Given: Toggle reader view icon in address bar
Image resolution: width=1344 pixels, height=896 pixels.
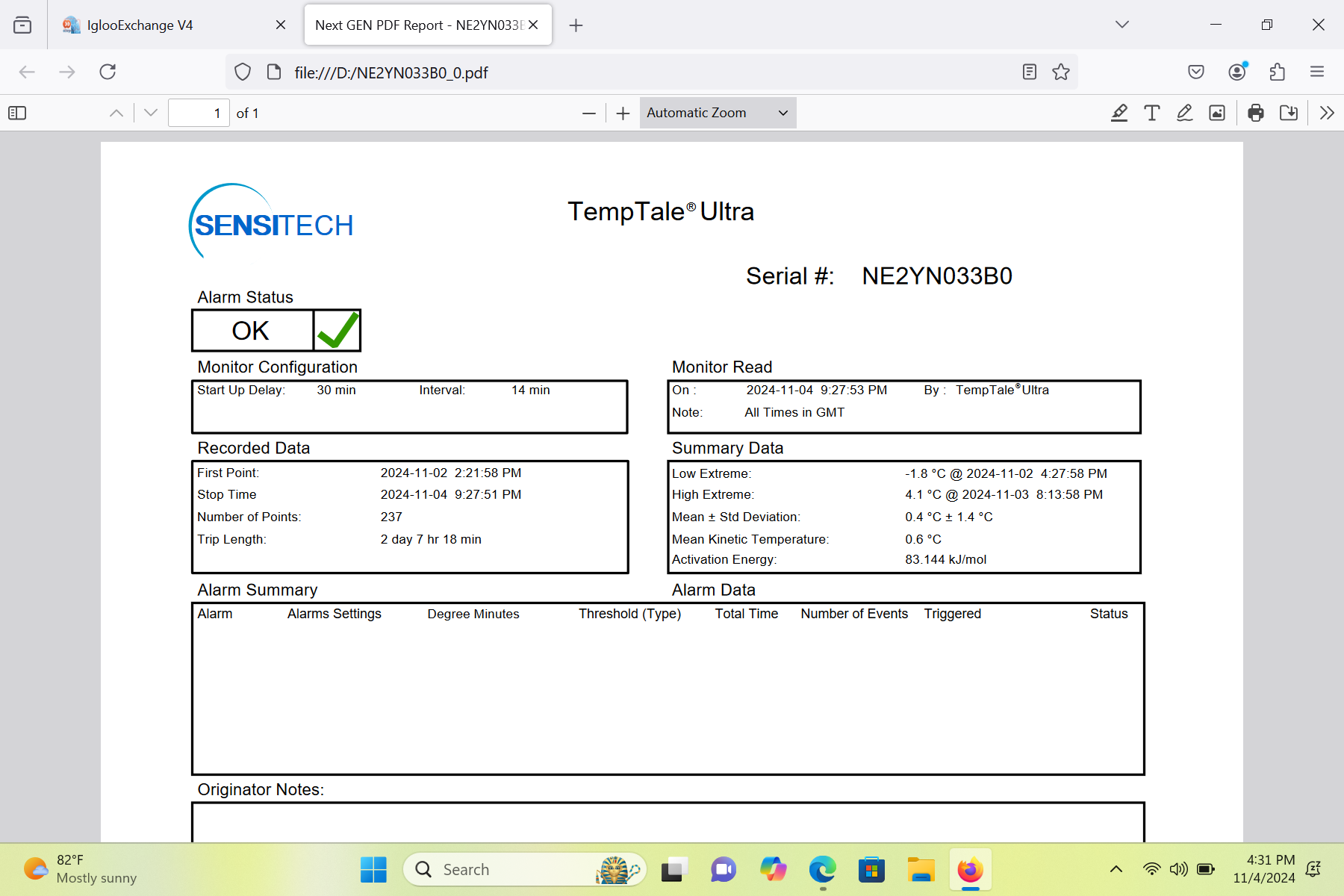Looking at the screenshot, I should click(x=1030, y=72).
